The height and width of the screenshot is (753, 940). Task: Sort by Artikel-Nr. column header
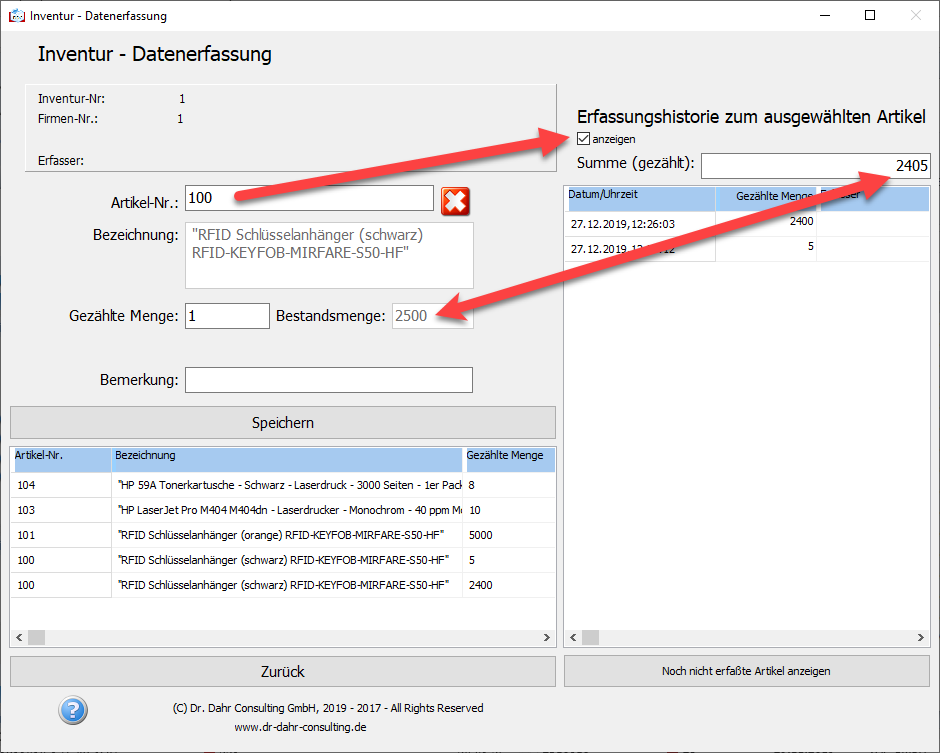pyautogui.click(x=60, y=457)
